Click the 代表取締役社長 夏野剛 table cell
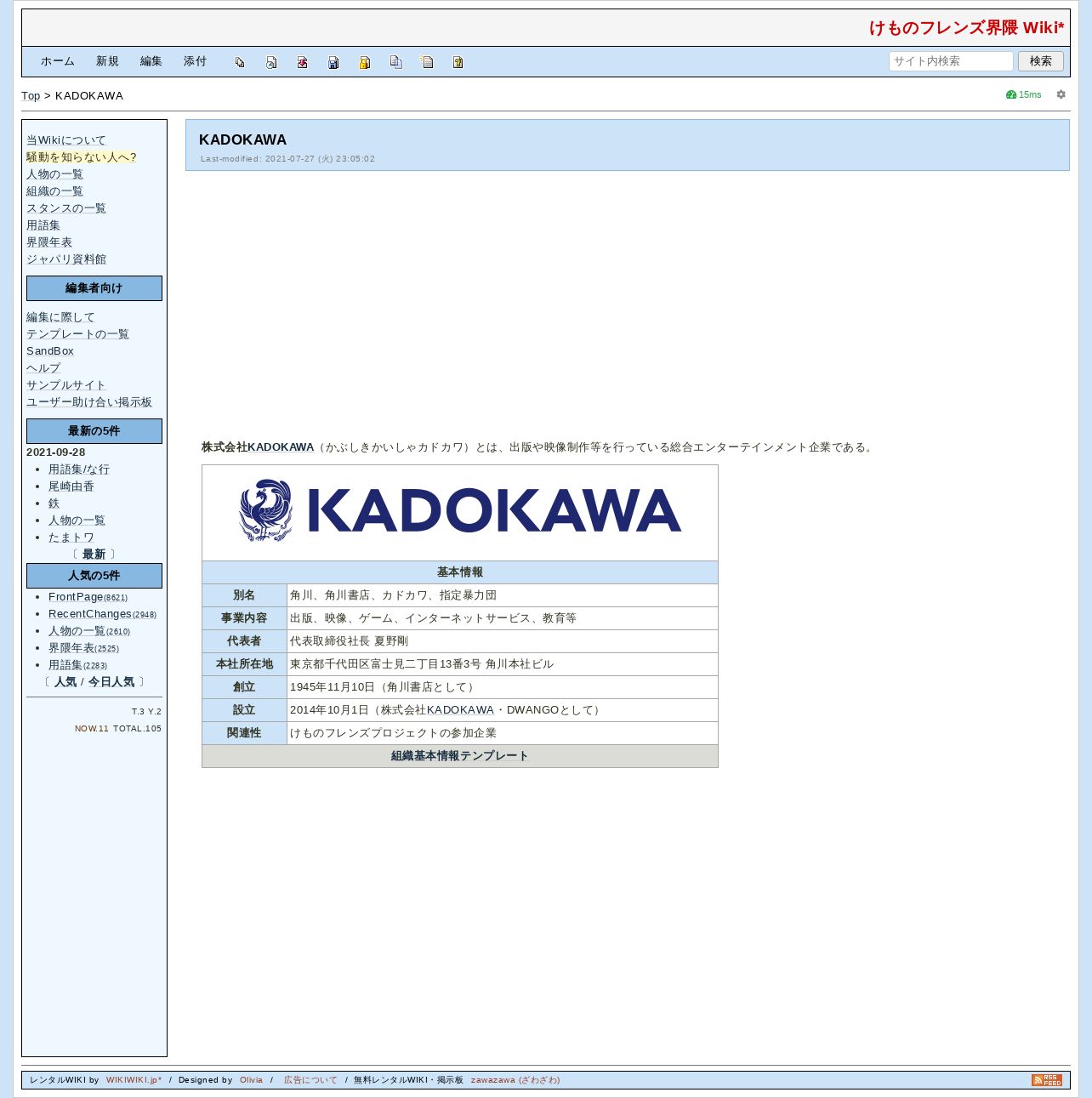Image resolution: width=1092 pixels, height=1098 pixels. tap(503, 641)
